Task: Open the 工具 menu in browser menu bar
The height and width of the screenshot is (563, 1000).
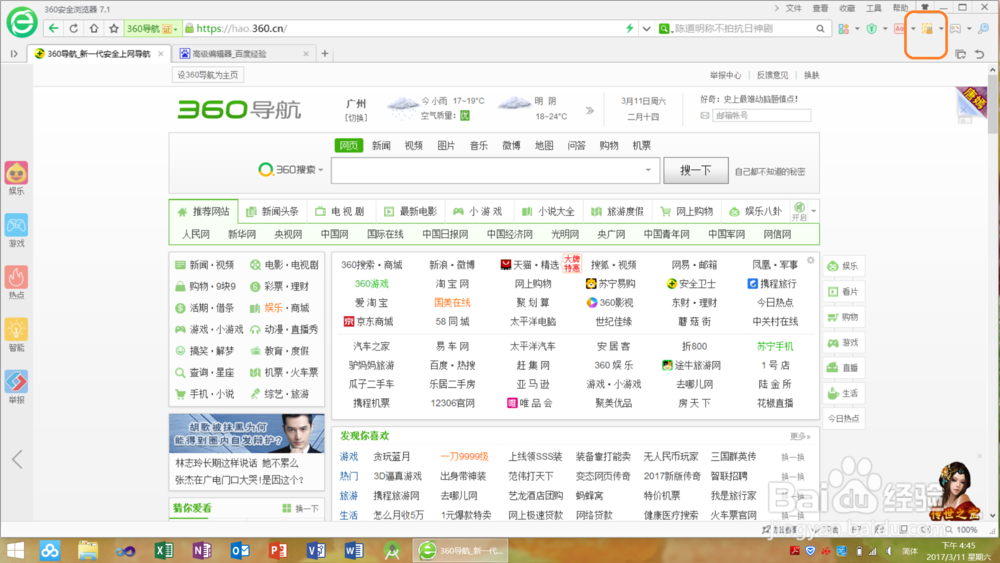Action: pyautogui.click(x=874, y=8)
